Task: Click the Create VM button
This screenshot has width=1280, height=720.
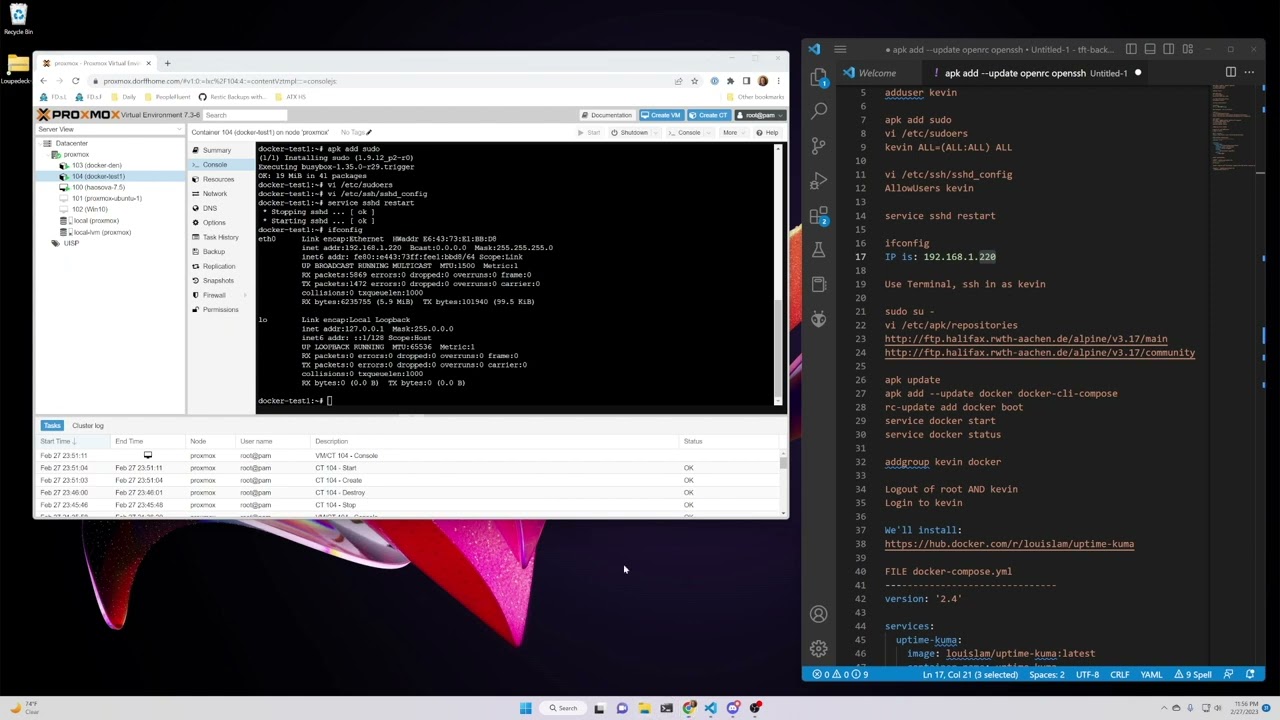Action: click(x=661, y=115)
